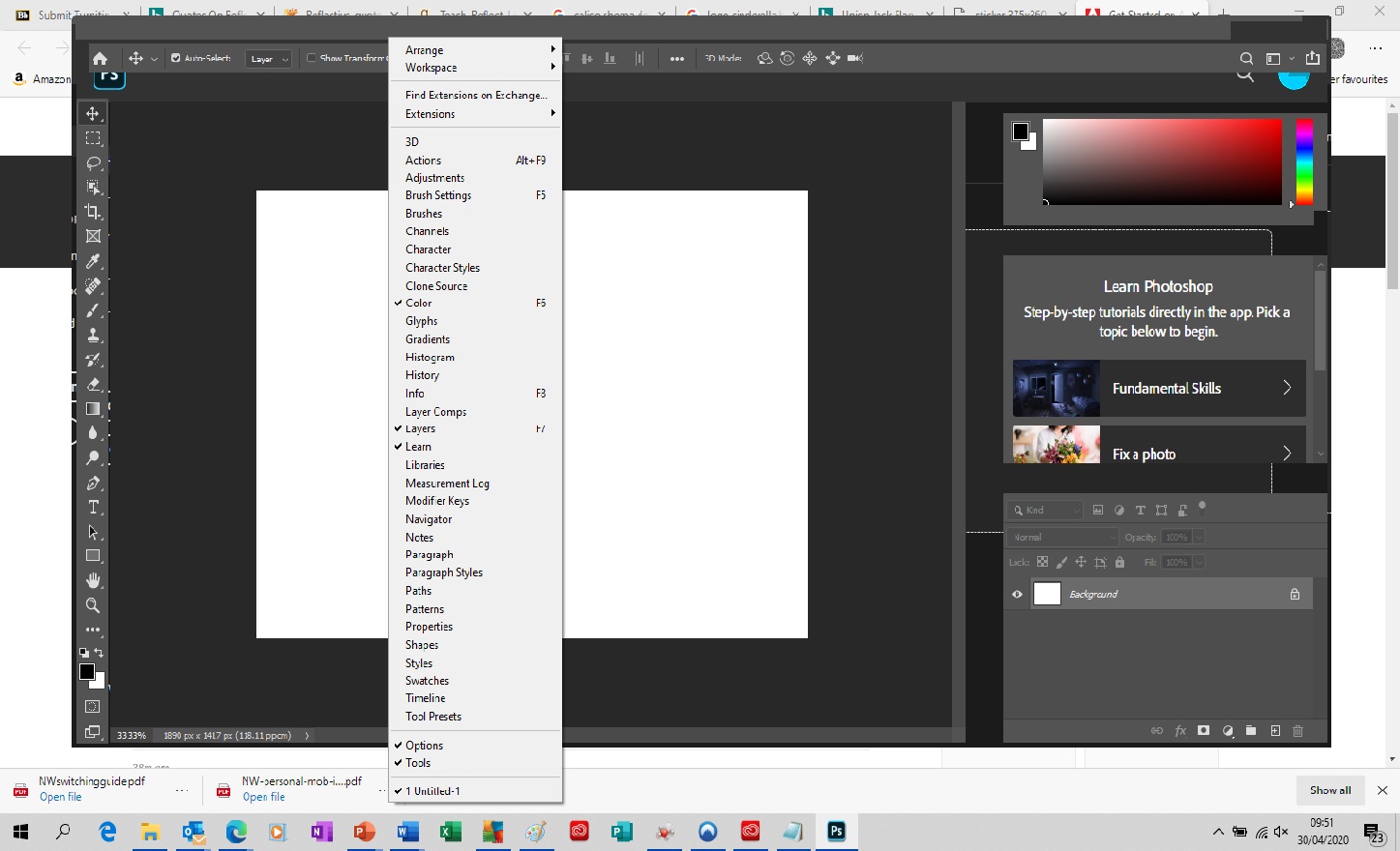The height and width of the screenshot is (851, 1400).
Task: Enable the Auto-Select checkbox
Action: [x=176, y=58]
